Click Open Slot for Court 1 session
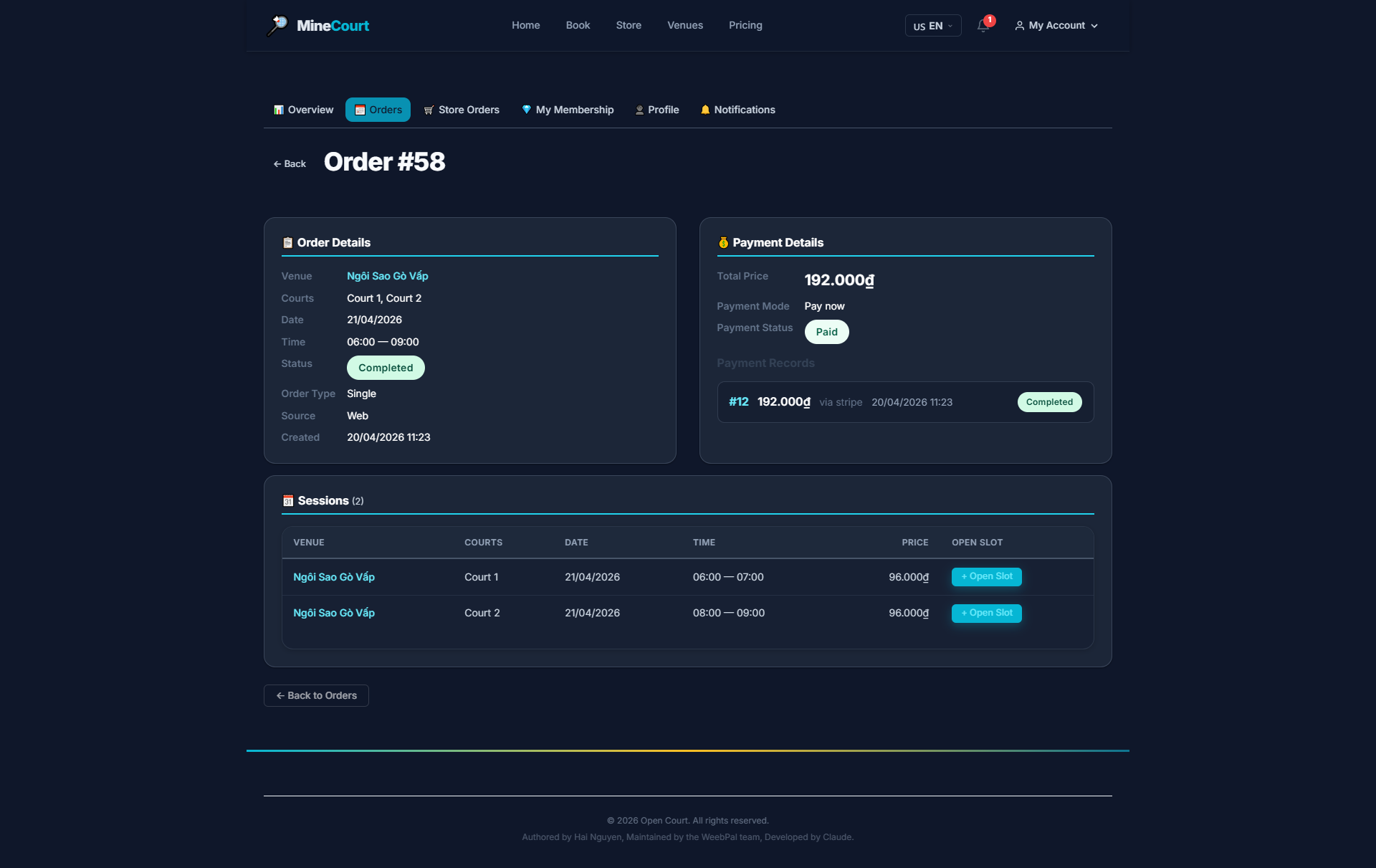The width and height of the screenshot is (1376, 868). pyautogui.click(x=987, y=576)
